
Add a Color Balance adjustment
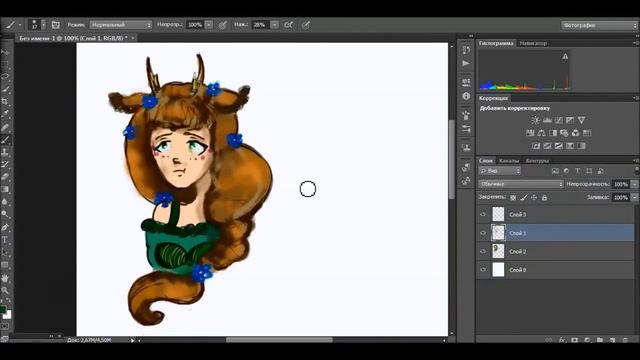(542, 133)
